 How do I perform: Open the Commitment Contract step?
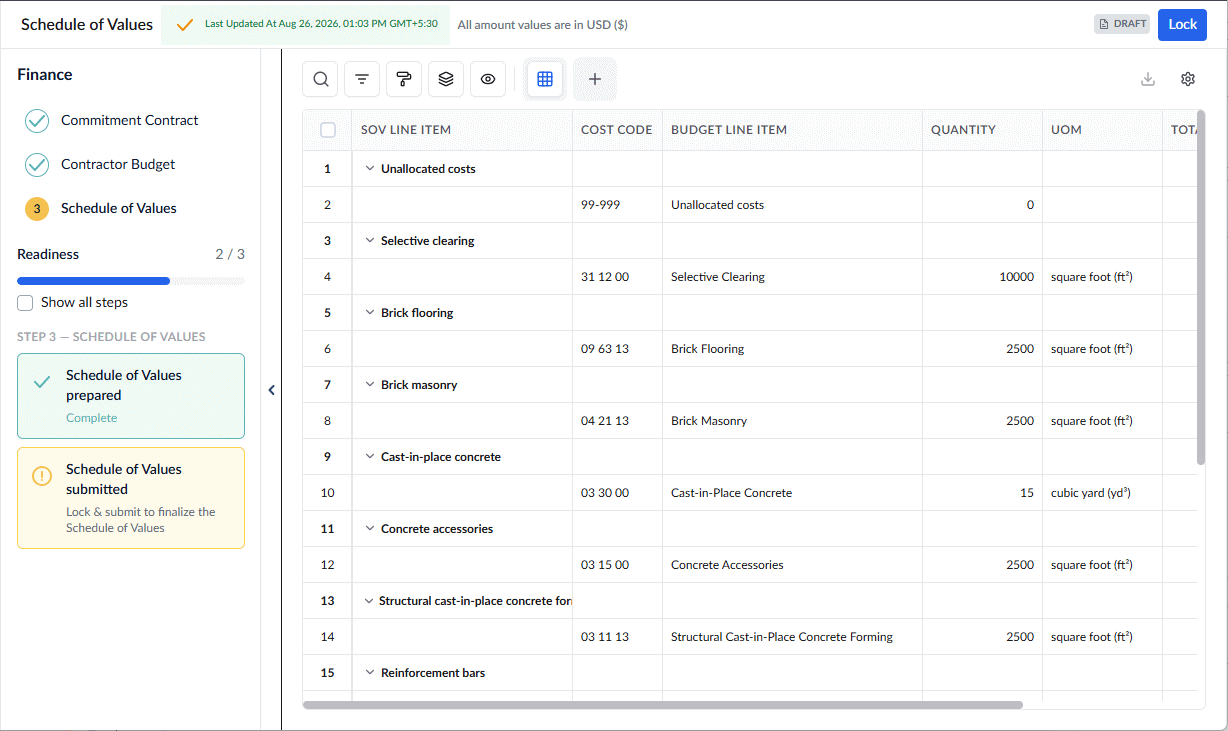(129, 120)
